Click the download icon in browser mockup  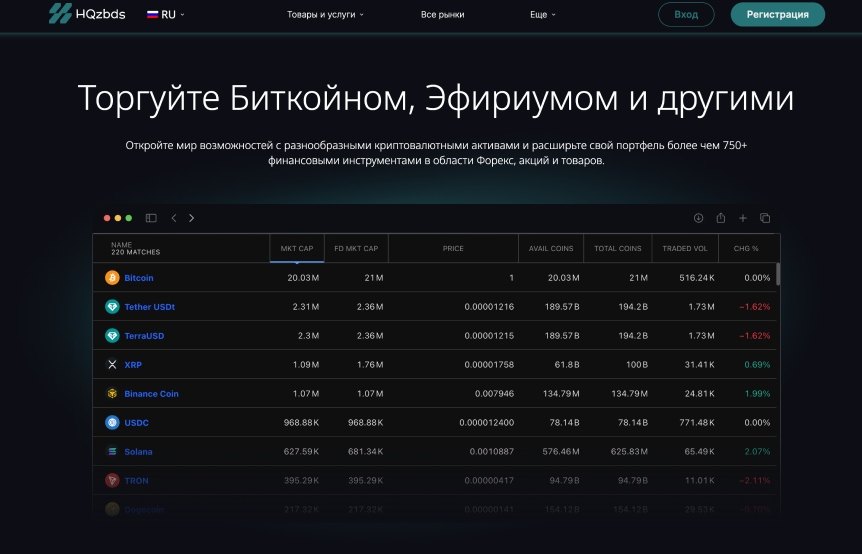(x=698, y=218)
